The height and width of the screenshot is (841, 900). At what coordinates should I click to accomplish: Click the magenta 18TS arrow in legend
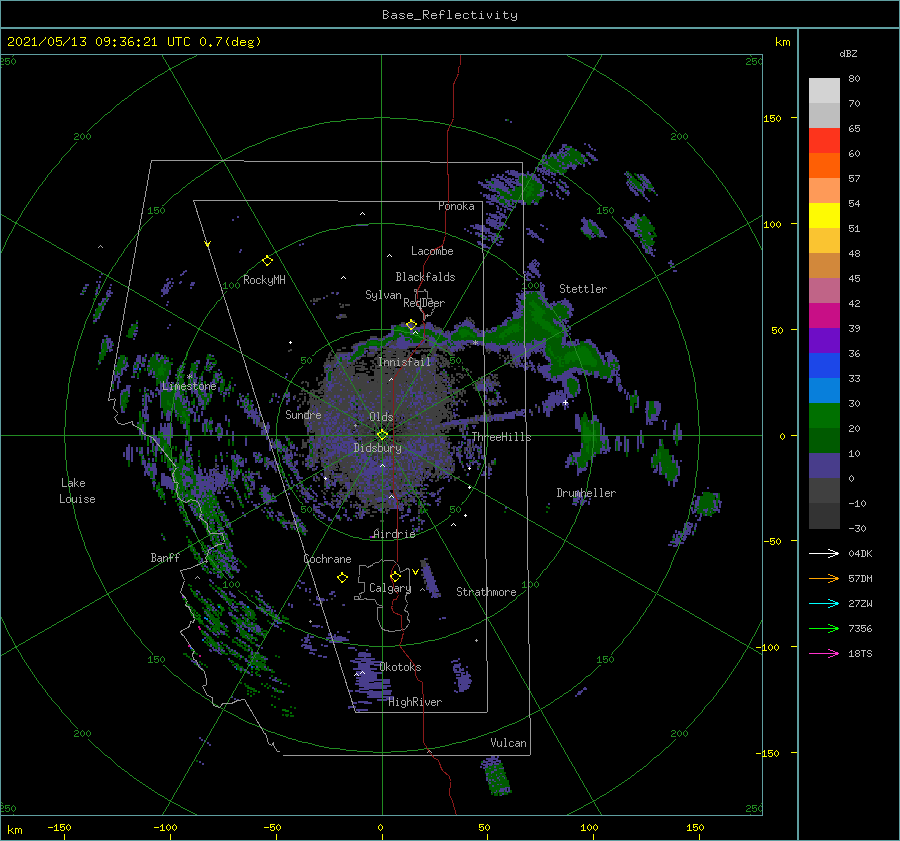(824, 653)
